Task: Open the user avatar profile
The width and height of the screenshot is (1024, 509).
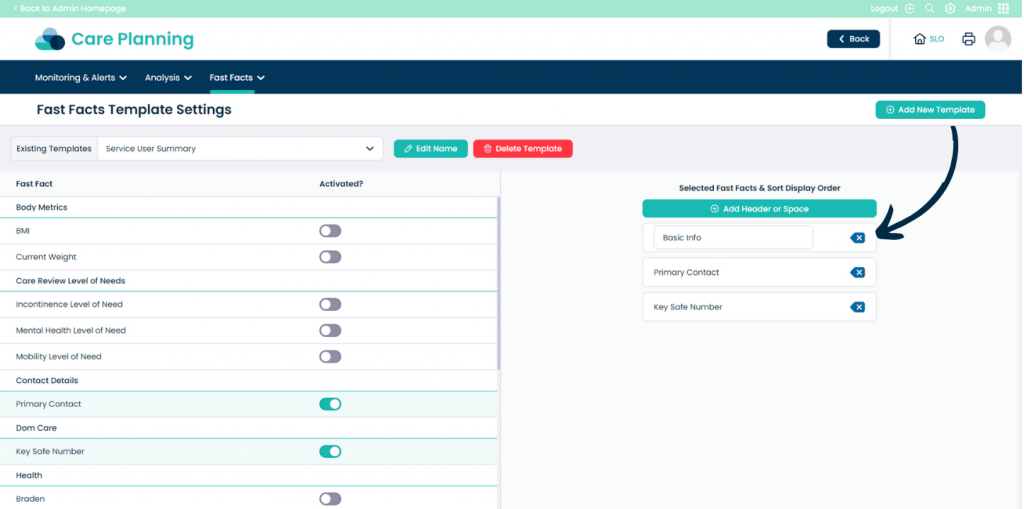Action: (998, 39)
